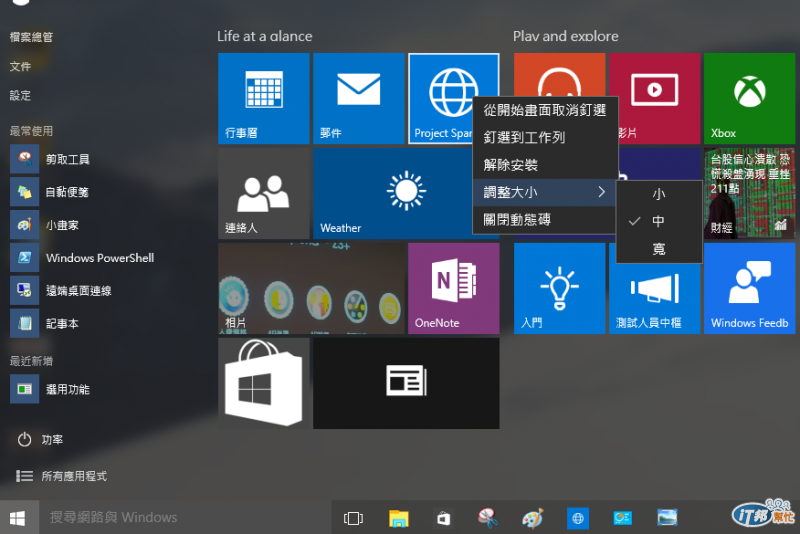800x534 pixels.
Task: Launch Windows PowerShell from list
Action: click(83, 258)
